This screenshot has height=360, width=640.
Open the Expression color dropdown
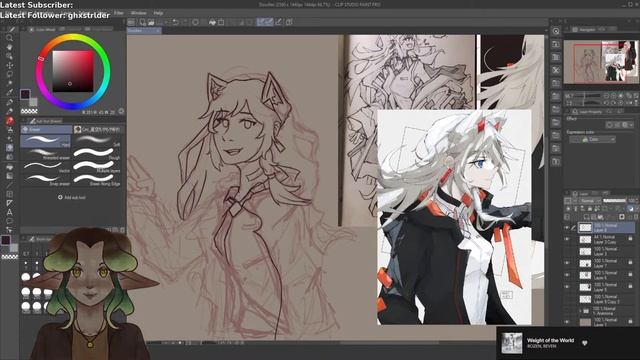pyautogui.click(x=593, y=140)
